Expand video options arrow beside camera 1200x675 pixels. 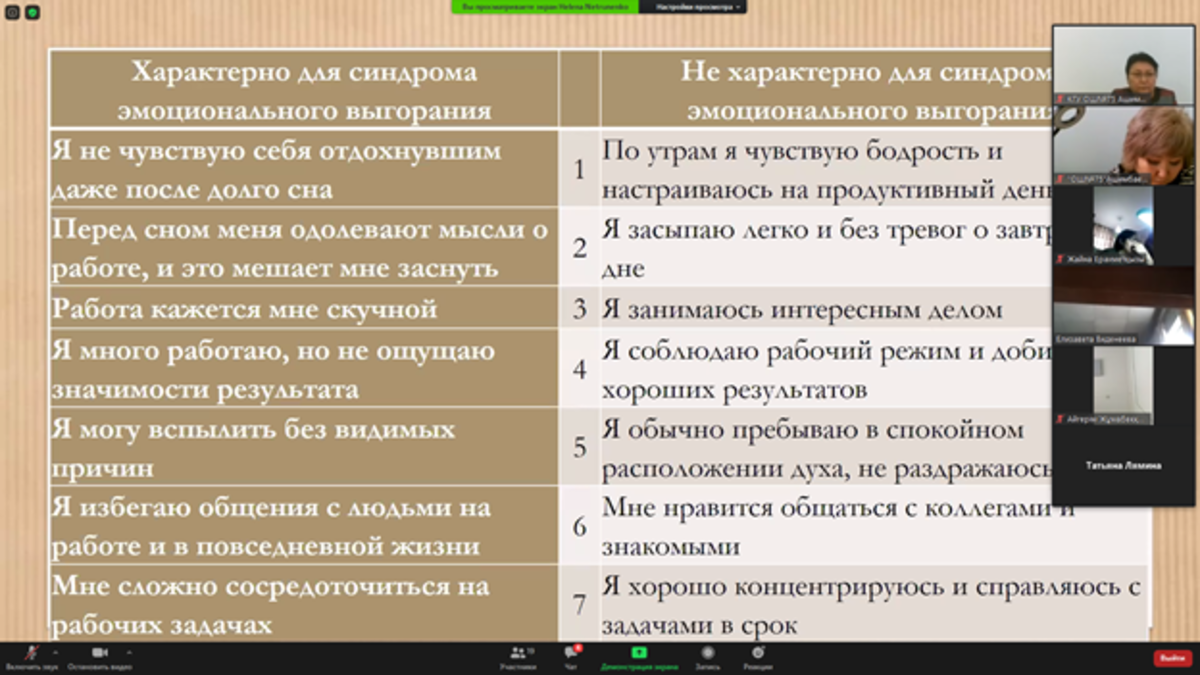[x=129, y=651]
